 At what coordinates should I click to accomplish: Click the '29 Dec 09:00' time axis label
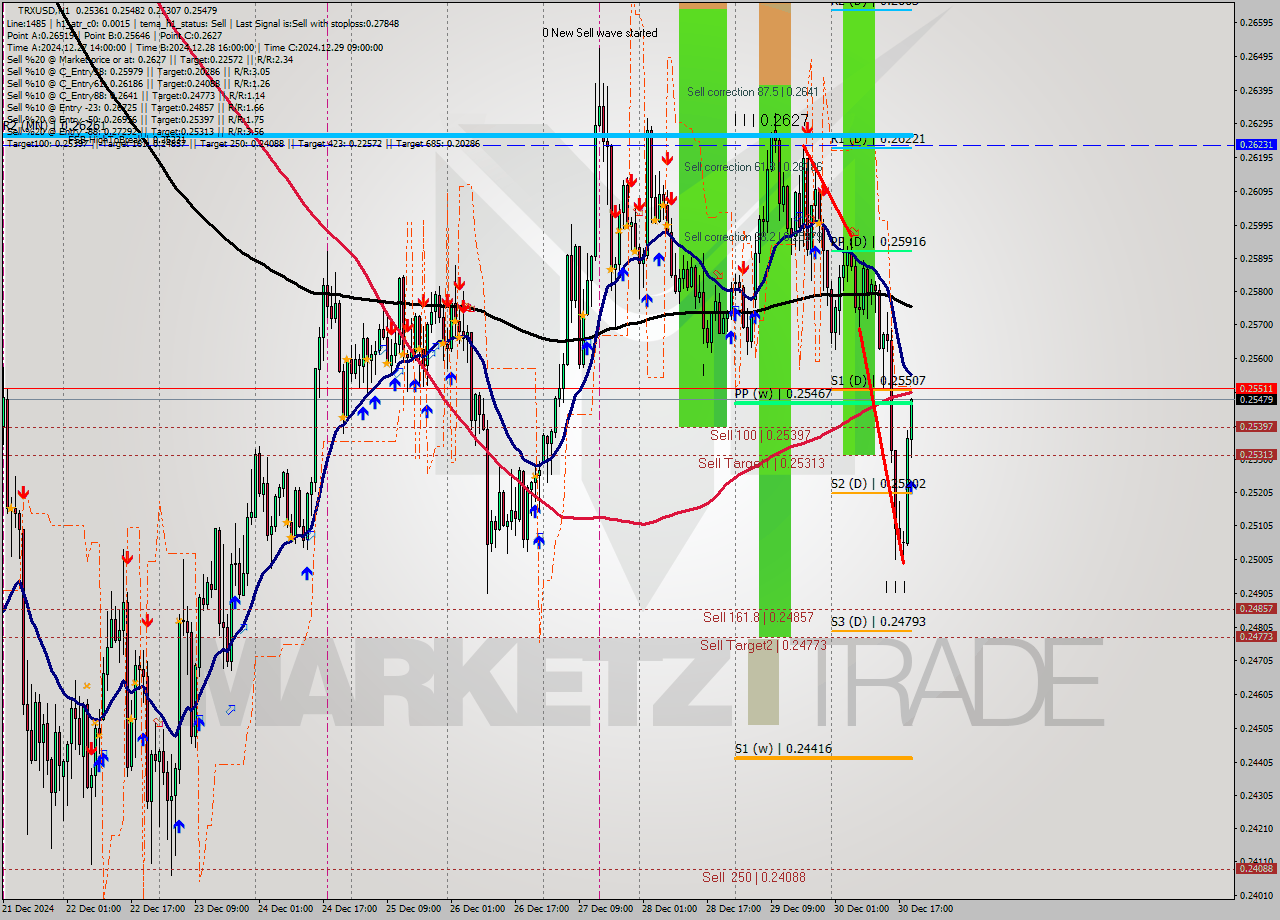[x=797, y=909]
